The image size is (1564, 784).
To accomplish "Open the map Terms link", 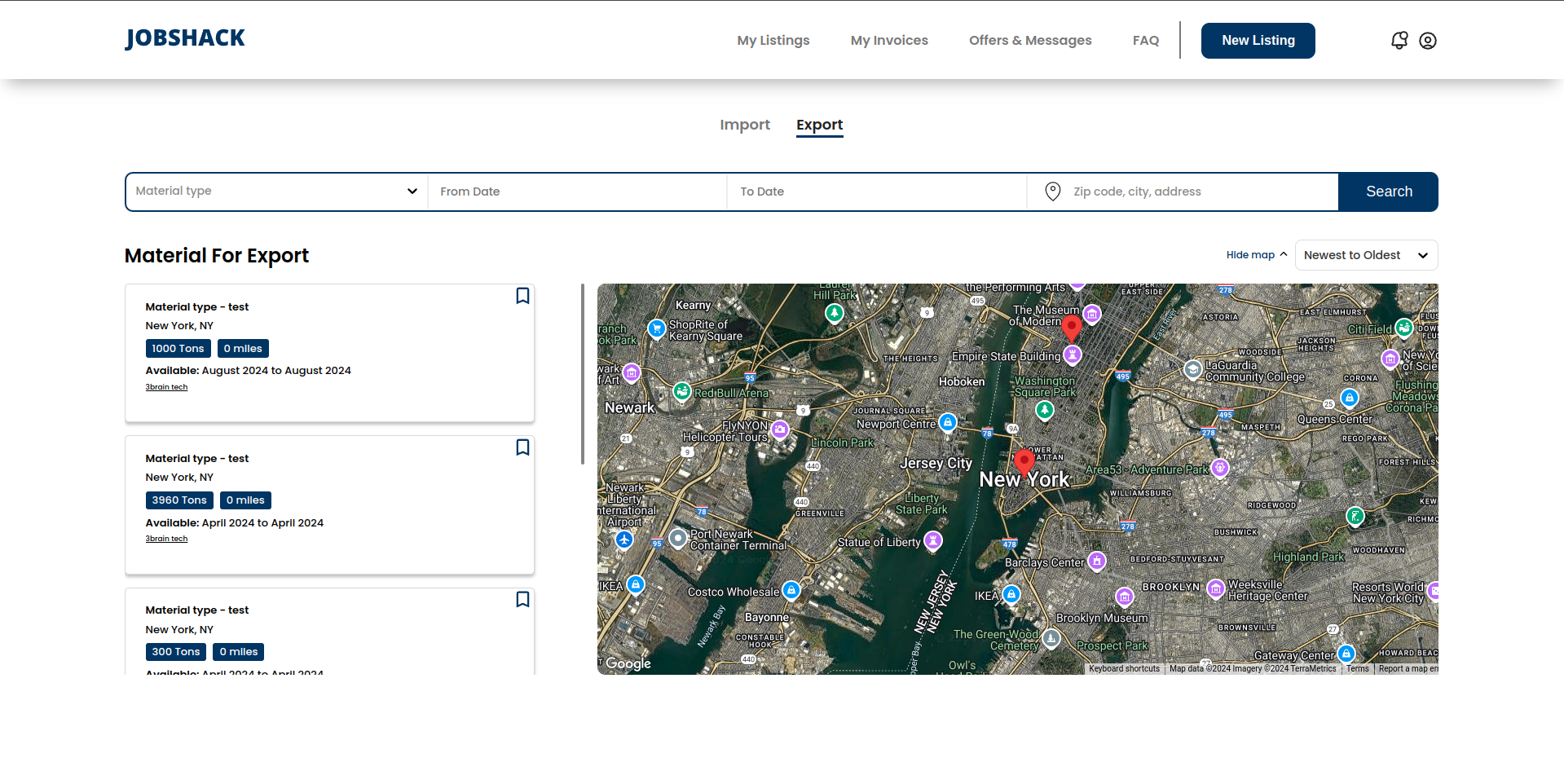I will click(1357, 669).
